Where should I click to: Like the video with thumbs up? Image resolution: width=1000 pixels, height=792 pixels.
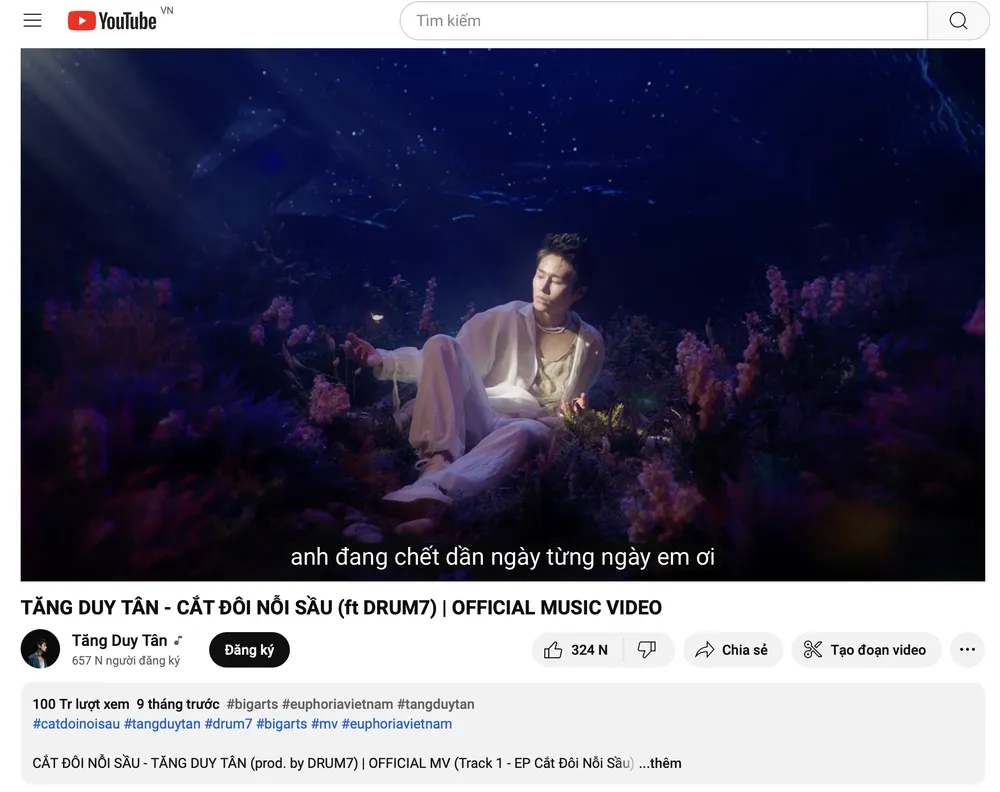pyautogui.click(x=577, y=650)
